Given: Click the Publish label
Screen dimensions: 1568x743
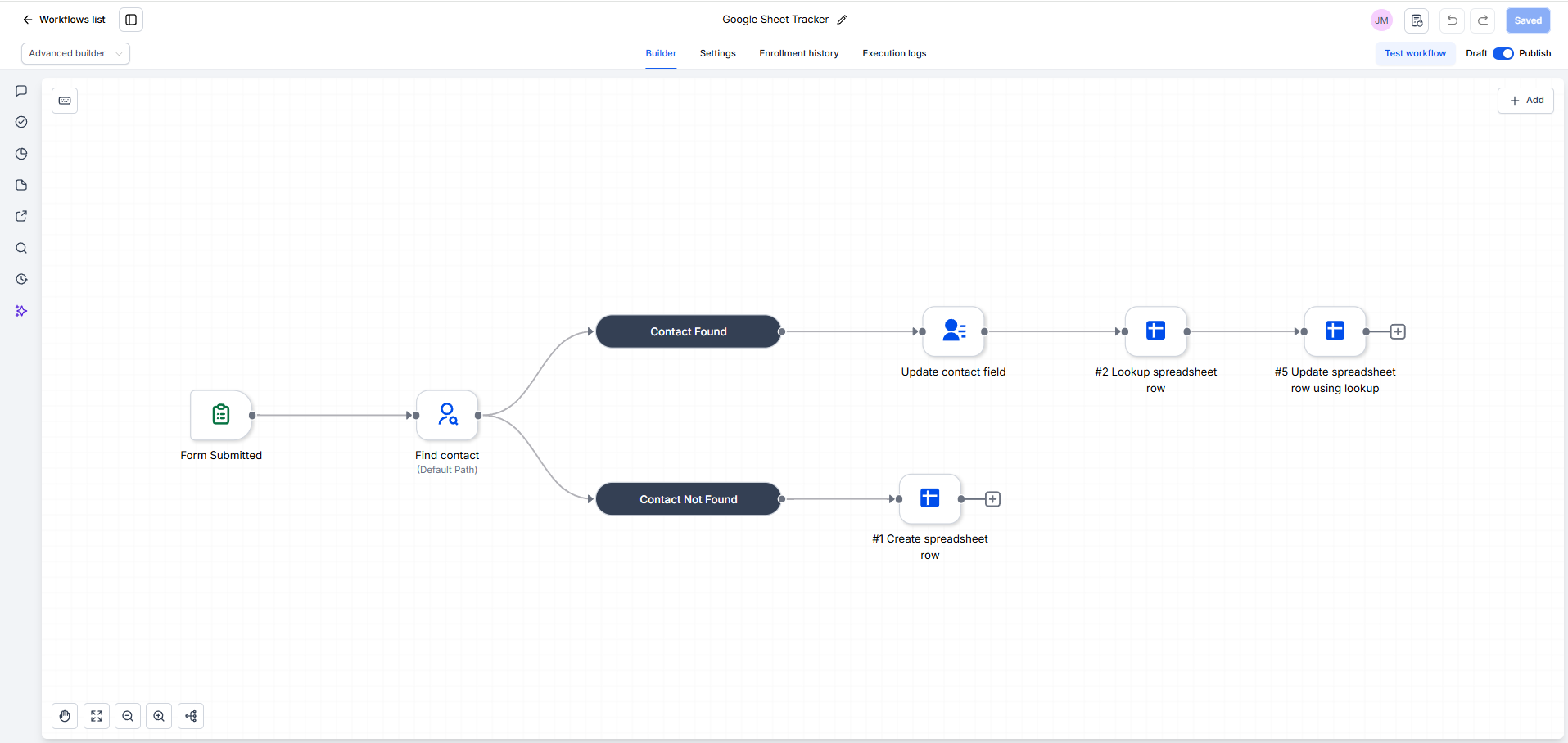Looking at the screenshot, I should click(x=1534, y=53).
